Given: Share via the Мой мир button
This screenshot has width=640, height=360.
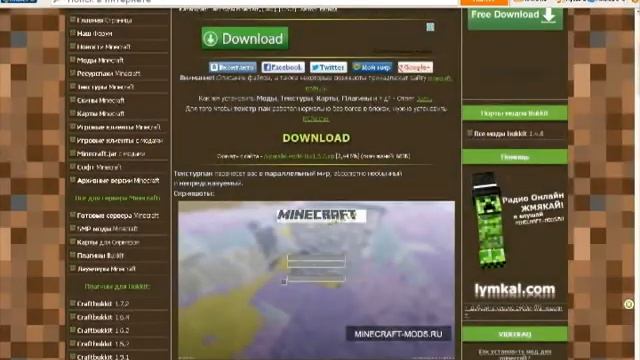Looking at the screenshot, I should point(372,67).
